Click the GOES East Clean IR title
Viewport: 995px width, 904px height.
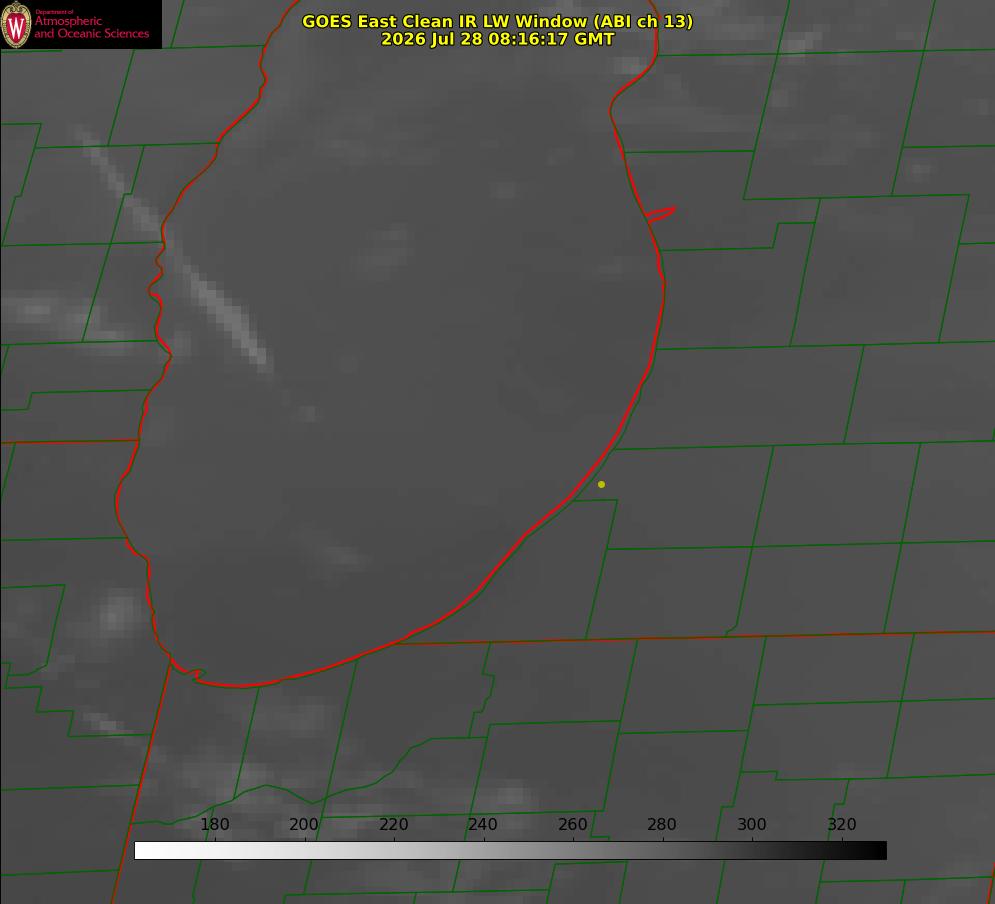click(x=498, y=21)
